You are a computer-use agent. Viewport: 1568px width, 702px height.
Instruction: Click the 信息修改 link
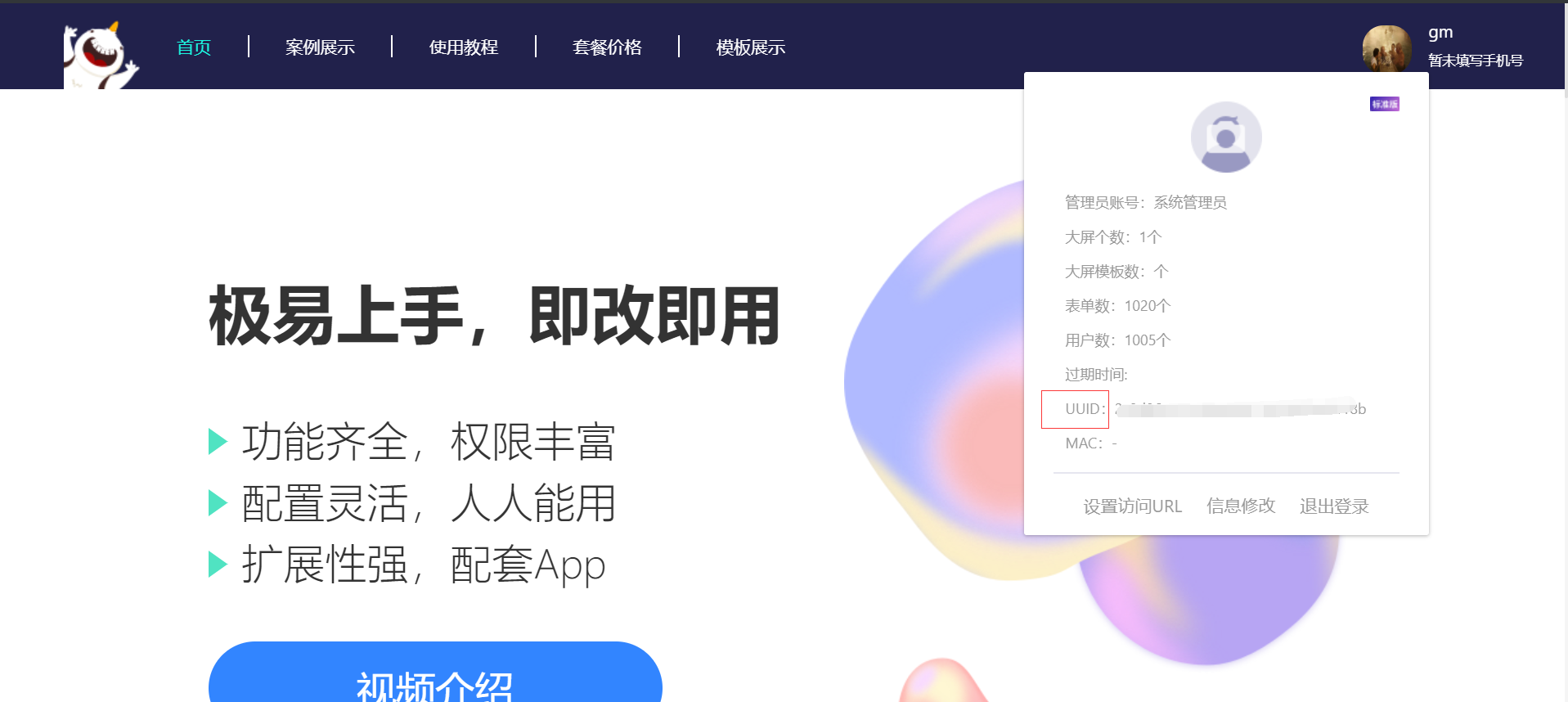(1241, 506)
